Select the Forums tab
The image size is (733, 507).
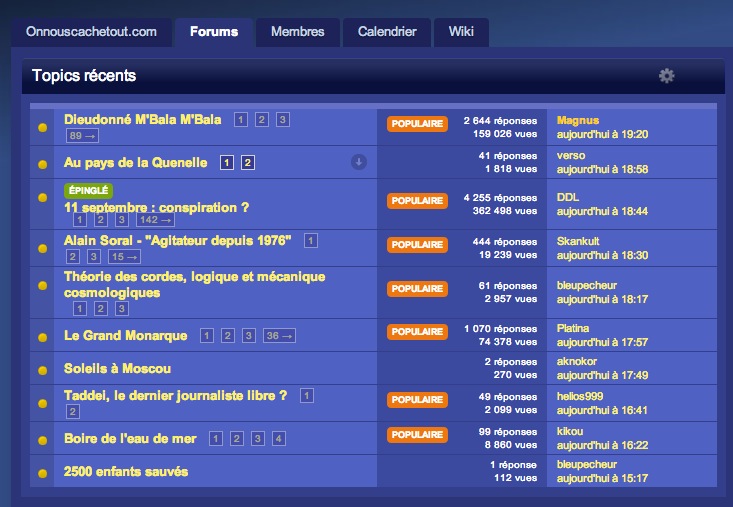[214, 32]
